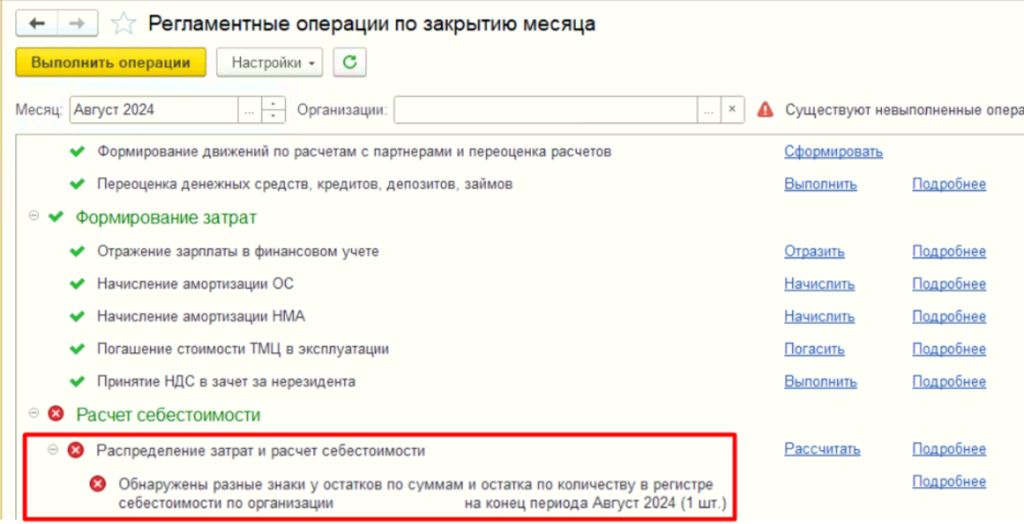The width and height of the screenshot is (1024, 524).
Task: Open the Настройки dropdown menu
Action: (269, 62)
